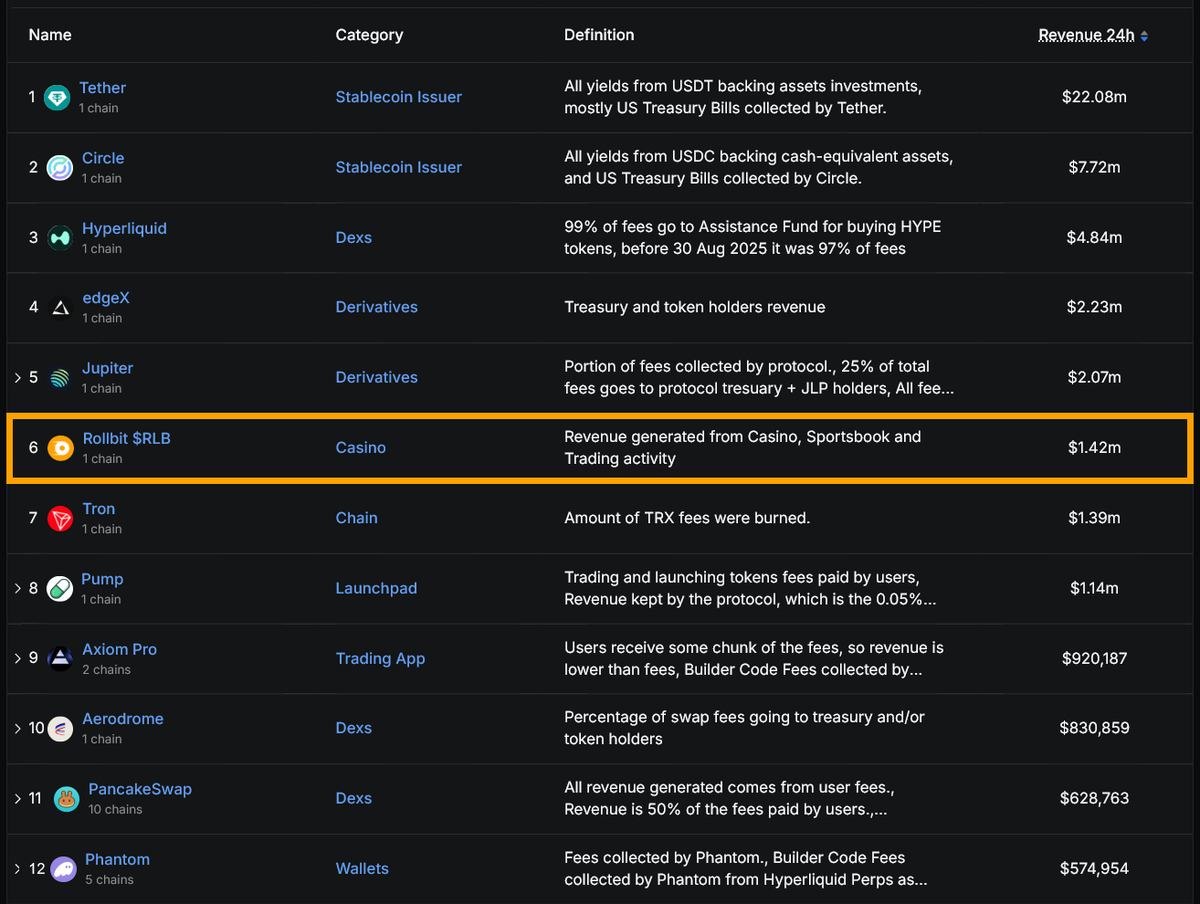
Task: Click Rollbit revenue value $1.42m
Action: 1094,447
